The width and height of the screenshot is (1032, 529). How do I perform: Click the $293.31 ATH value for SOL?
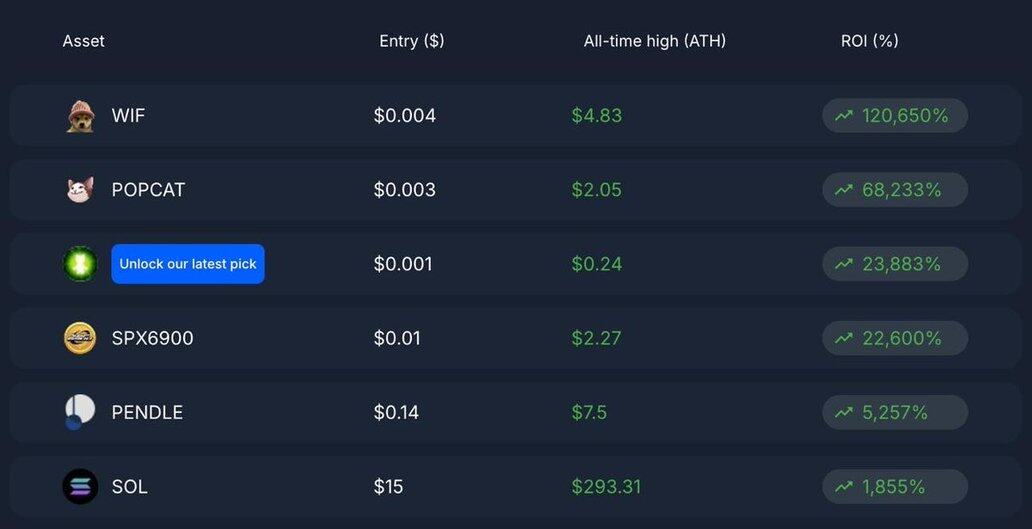point(606,487)
